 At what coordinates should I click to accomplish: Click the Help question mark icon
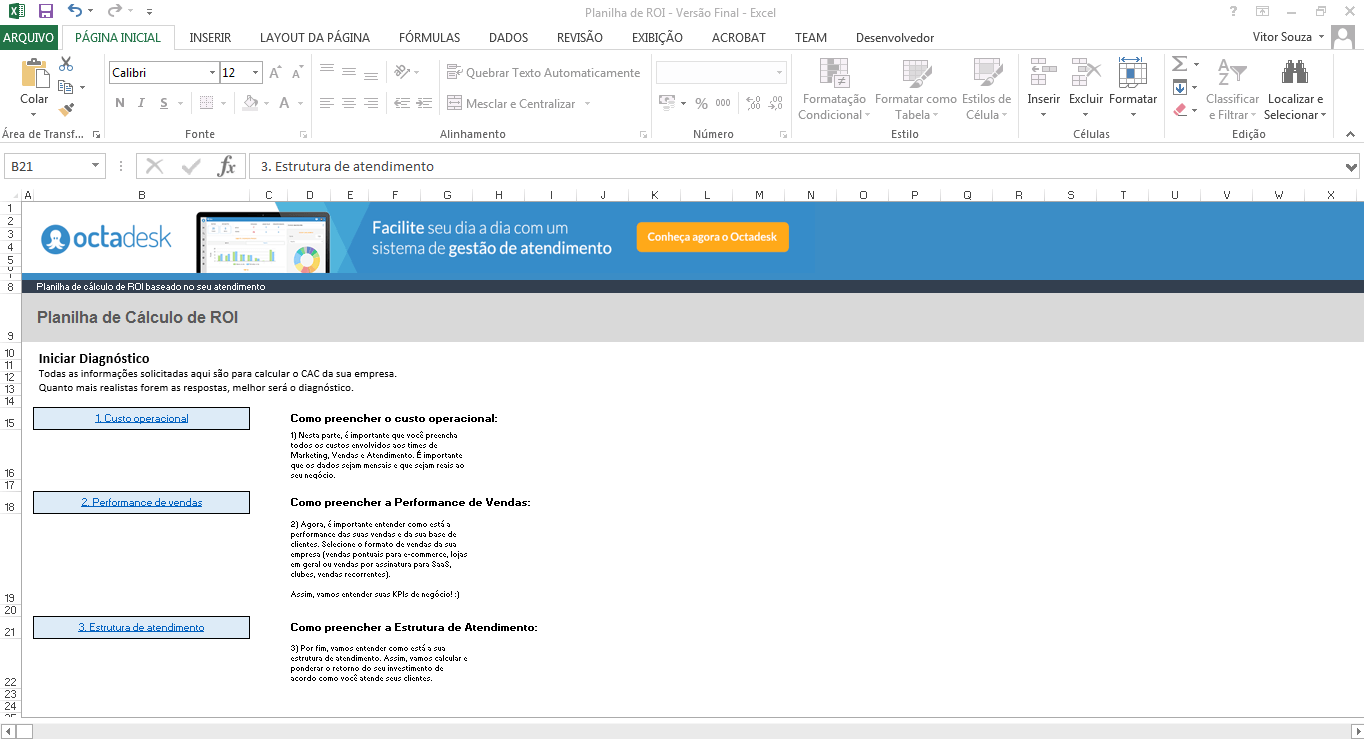[1232, 11]
